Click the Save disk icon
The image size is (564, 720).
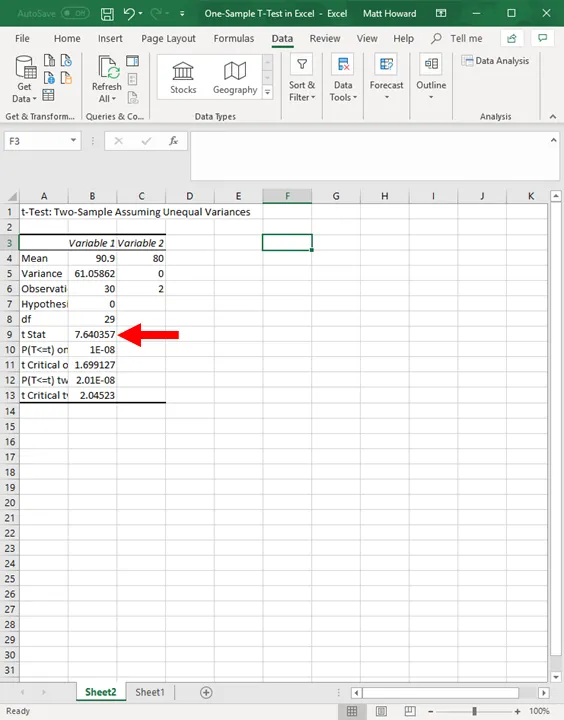107,14
